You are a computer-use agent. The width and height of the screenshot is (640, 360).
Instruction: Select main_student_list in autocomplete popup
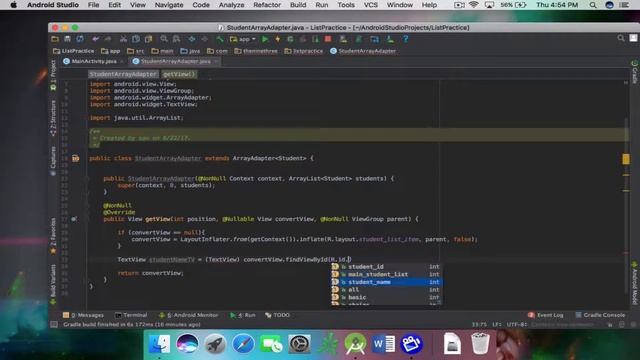[386, 274]
